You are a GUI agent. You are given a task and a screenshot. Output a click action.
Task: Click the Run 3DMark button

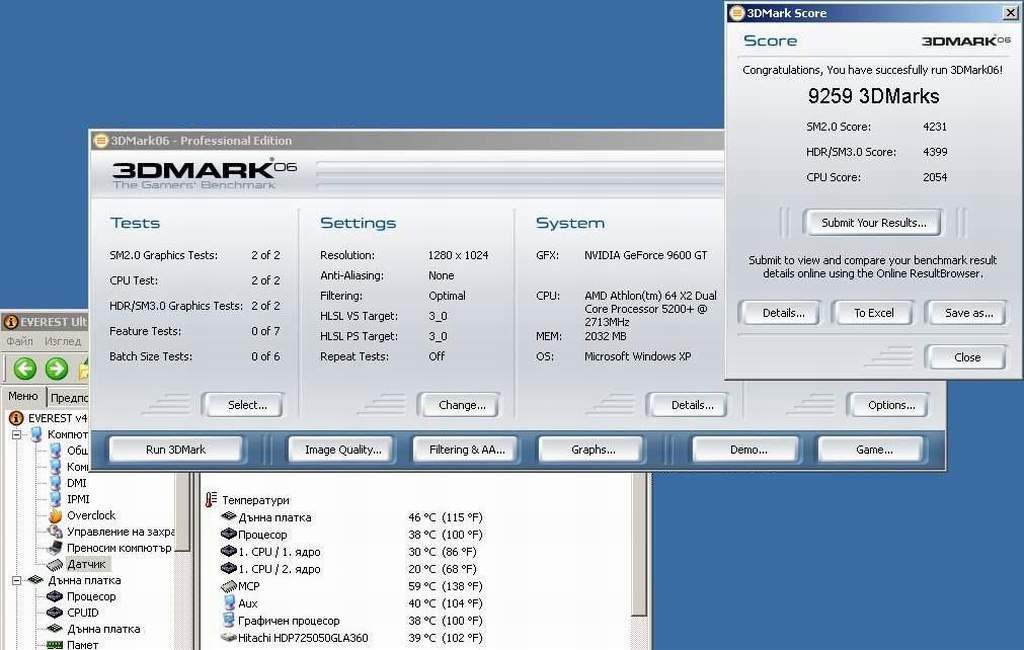[176, 449]
